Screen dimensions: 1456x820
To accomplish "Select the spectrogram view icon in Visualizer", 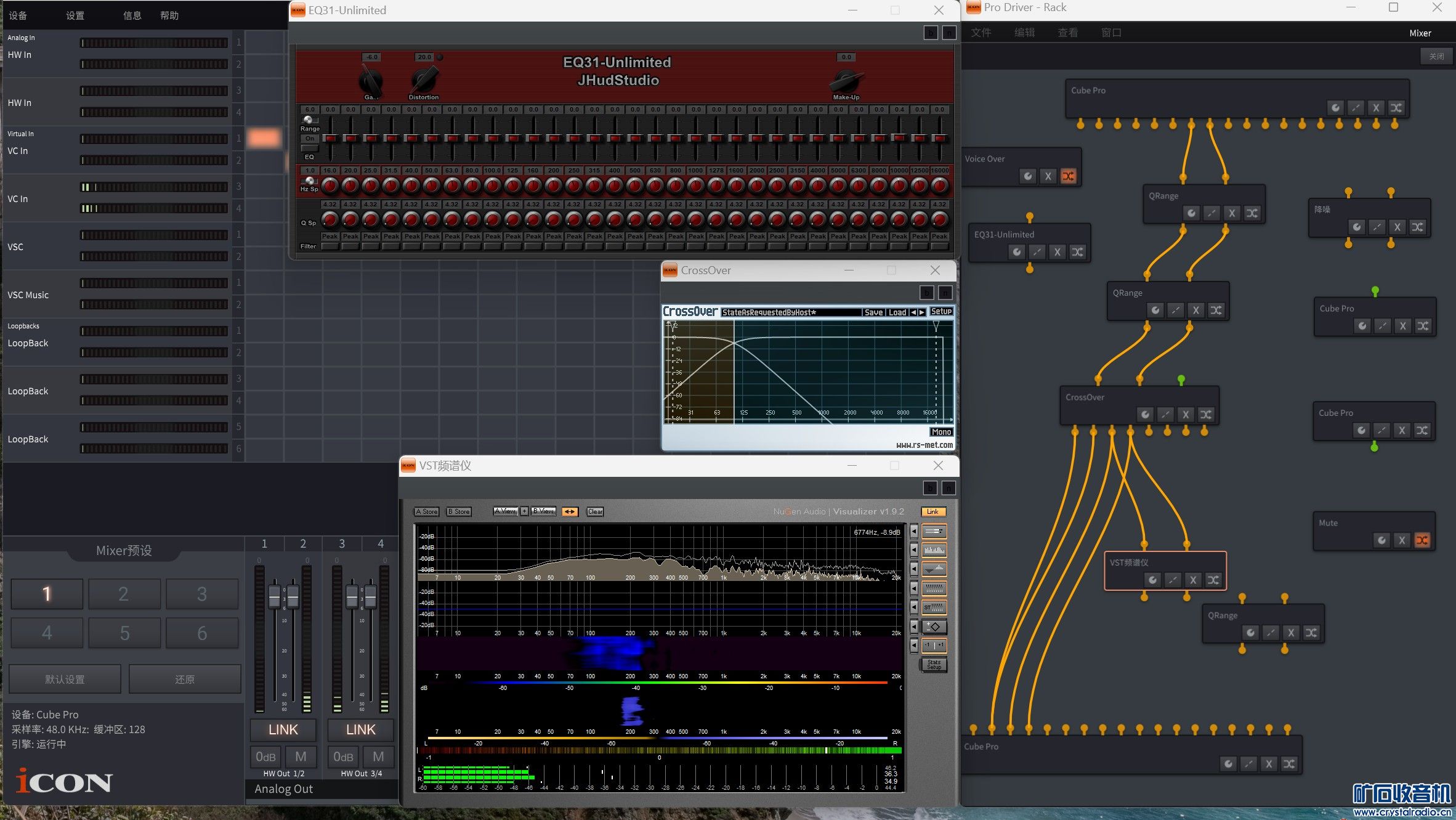I will pyautogui.click(x=934, y=588).
